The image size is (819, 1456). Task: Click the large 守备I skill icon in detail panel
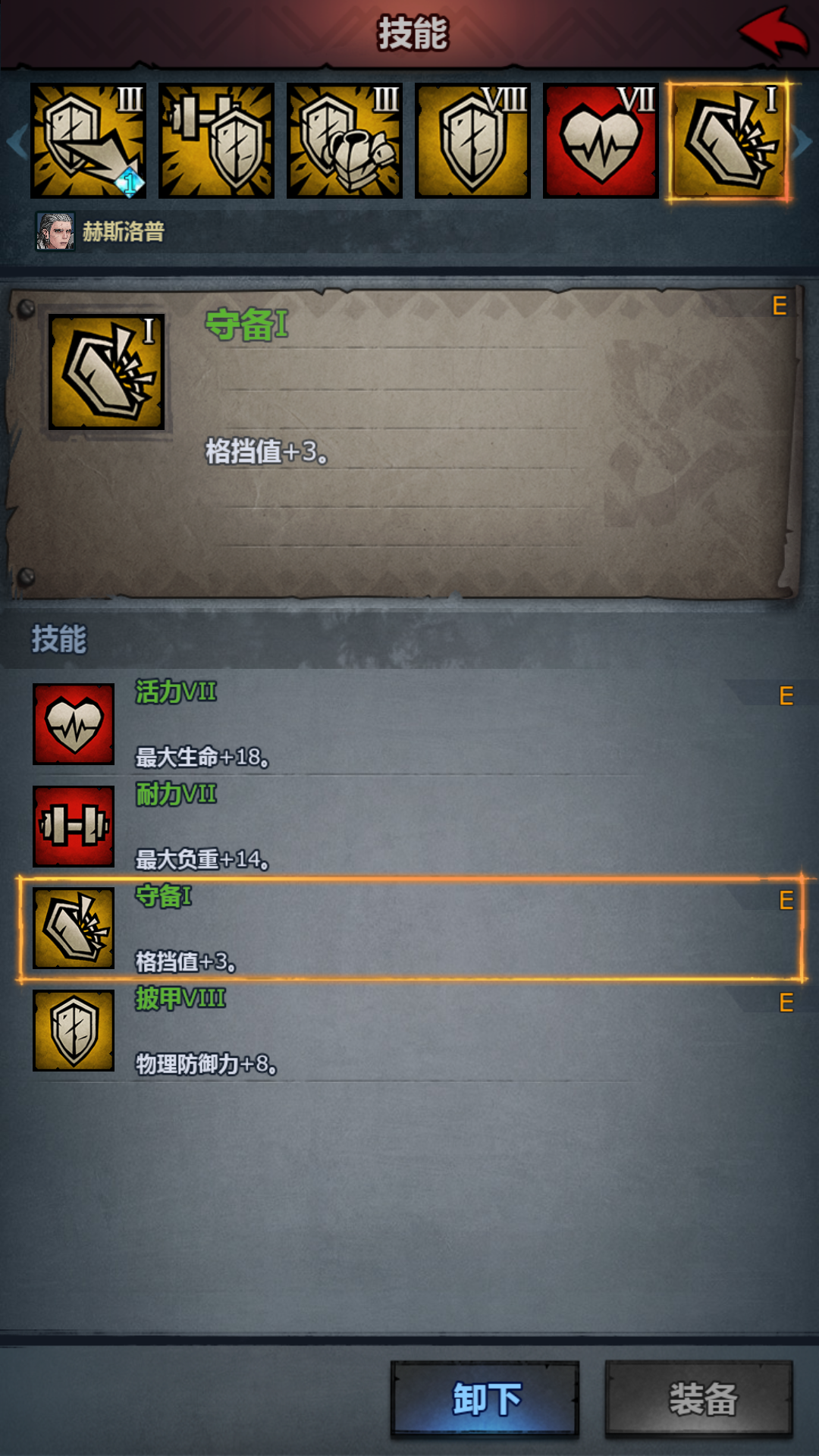pyautogui.click(x=106, y=372)
